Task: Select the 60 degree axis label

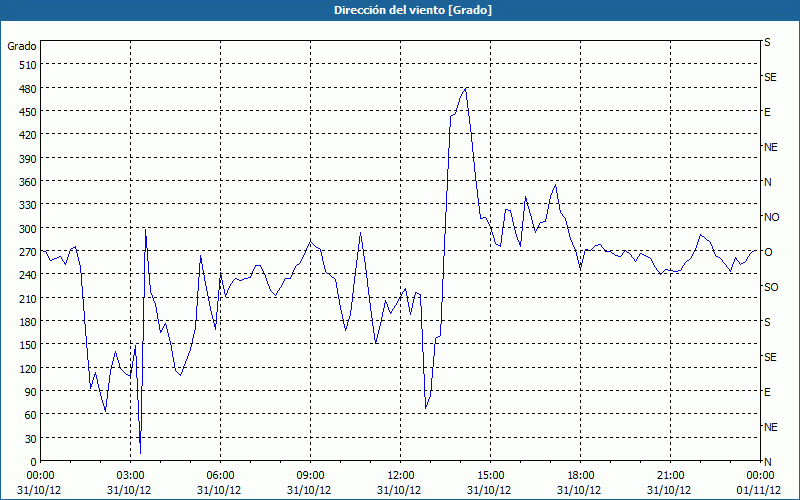Action: point(31,415)
